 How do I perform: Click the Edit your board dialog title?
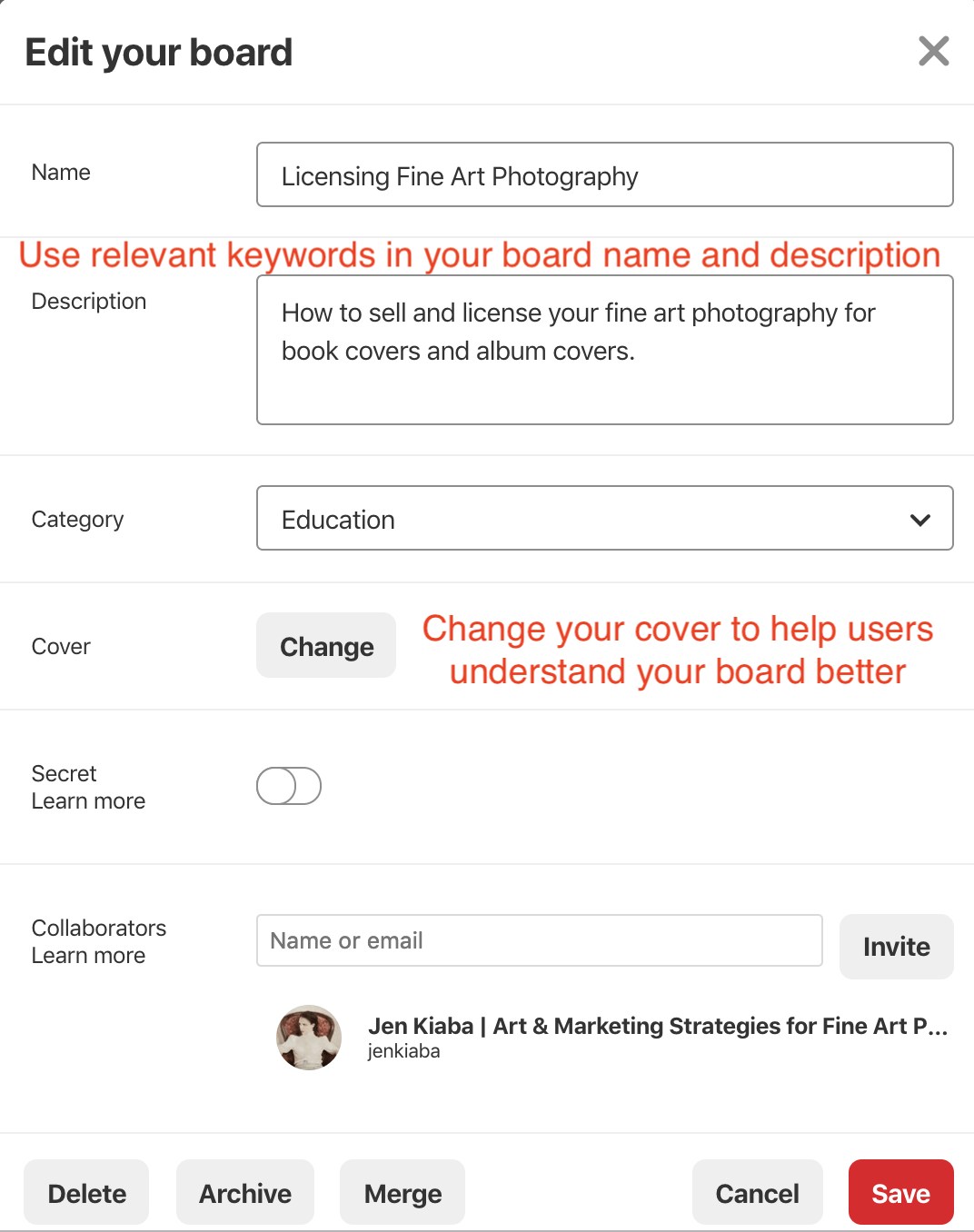pyautogui.click(x=158, y=52)
